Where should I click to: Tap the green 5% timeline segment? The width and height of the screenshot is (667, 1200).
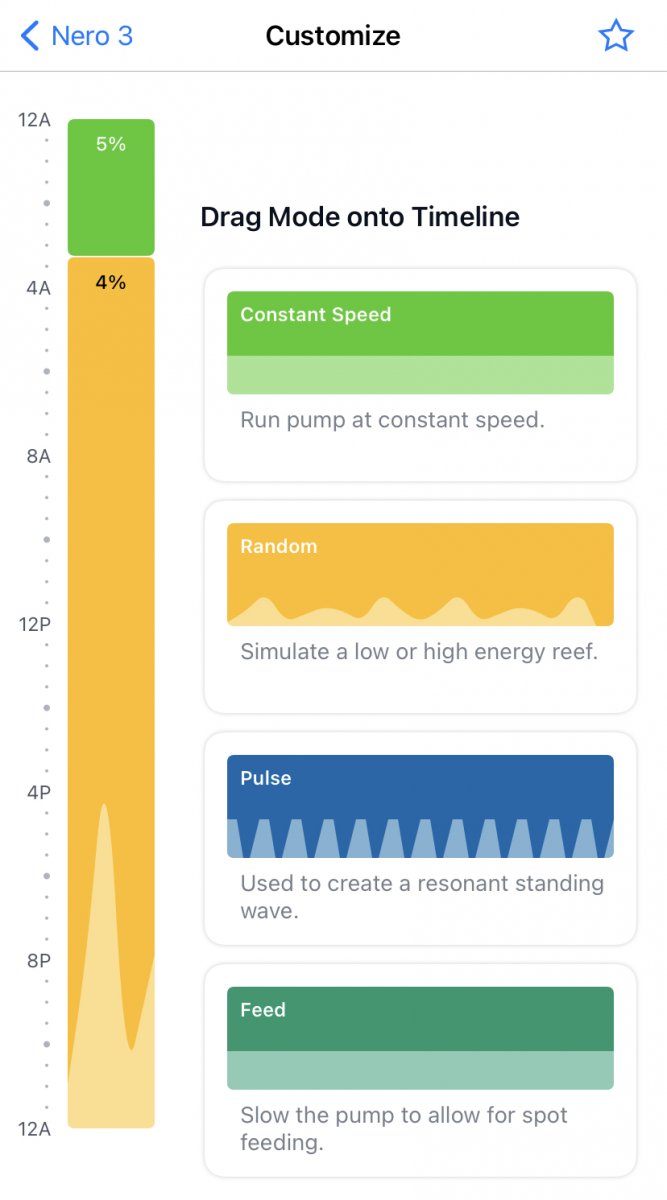(111, 187)
